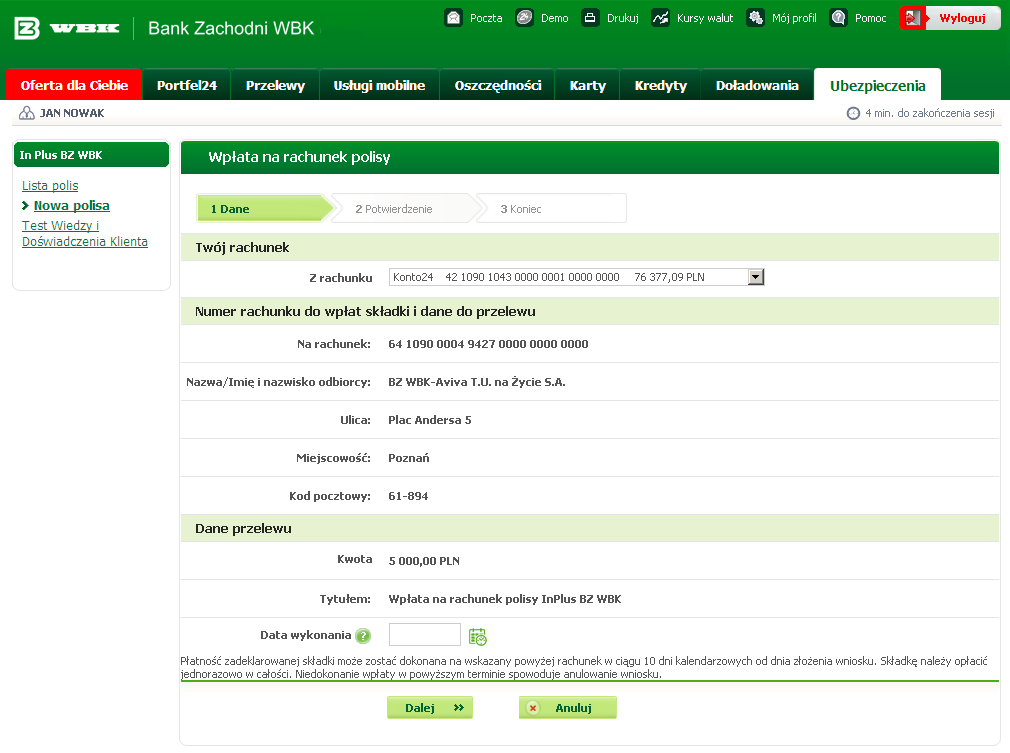Screen dimensions: 1010x753
Task: Click the Demo link text
Action: [x=555, y=18]
